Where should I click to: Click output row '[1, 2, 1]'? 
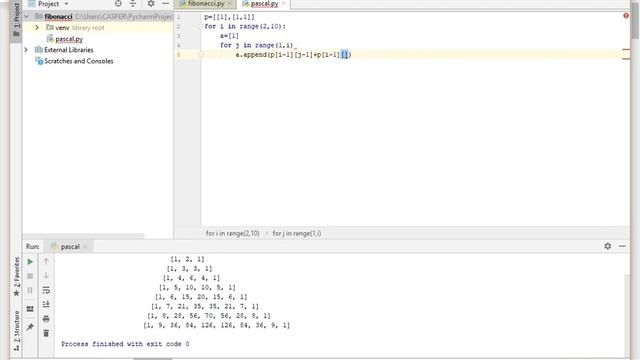pos(187,259)
